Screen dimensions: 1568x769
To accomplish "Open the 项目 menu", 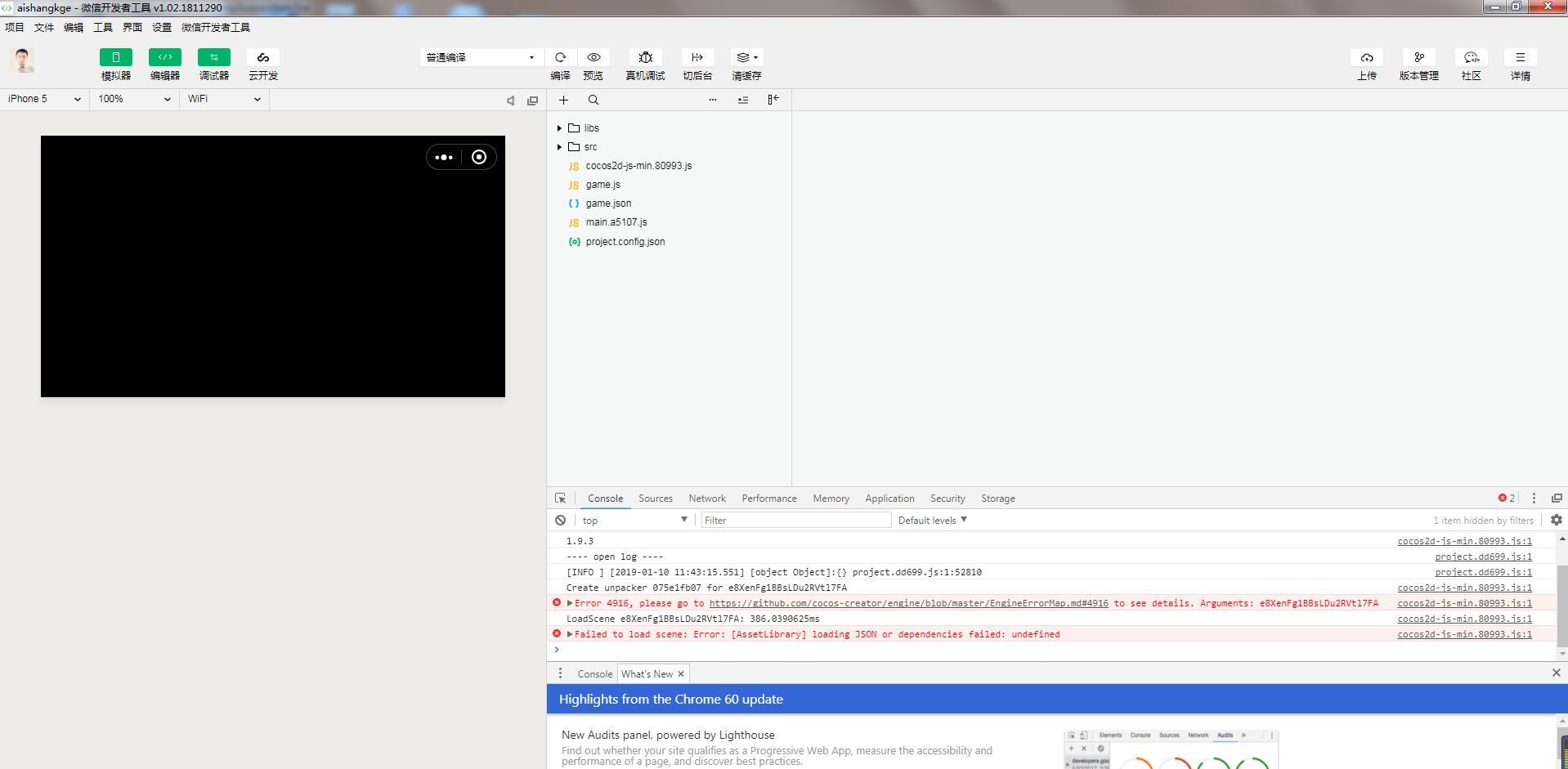I will click(x=15, y=27).
